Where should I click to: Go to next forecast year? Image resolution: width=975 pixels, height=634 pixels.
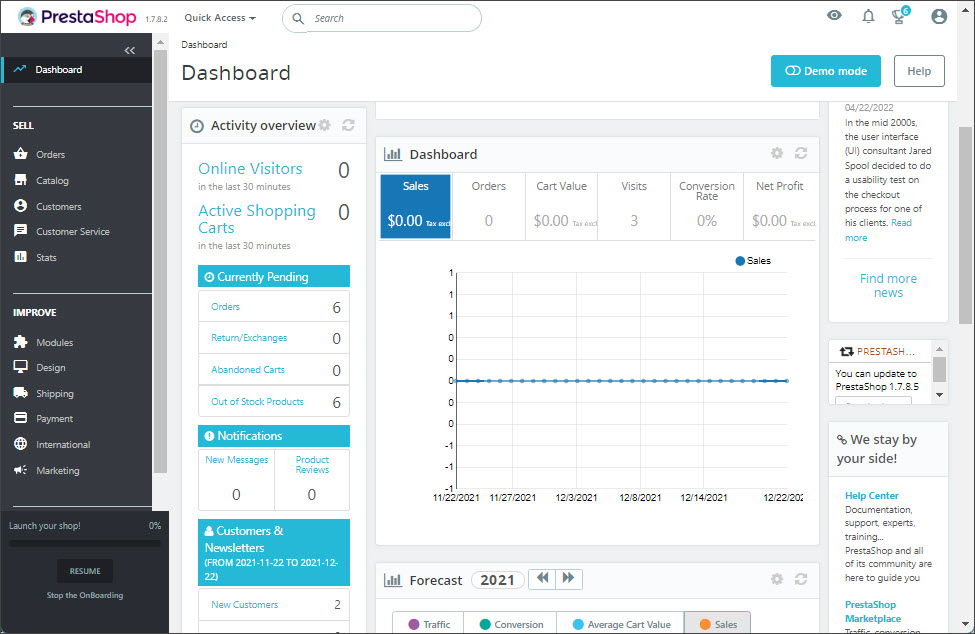point(568,579)
